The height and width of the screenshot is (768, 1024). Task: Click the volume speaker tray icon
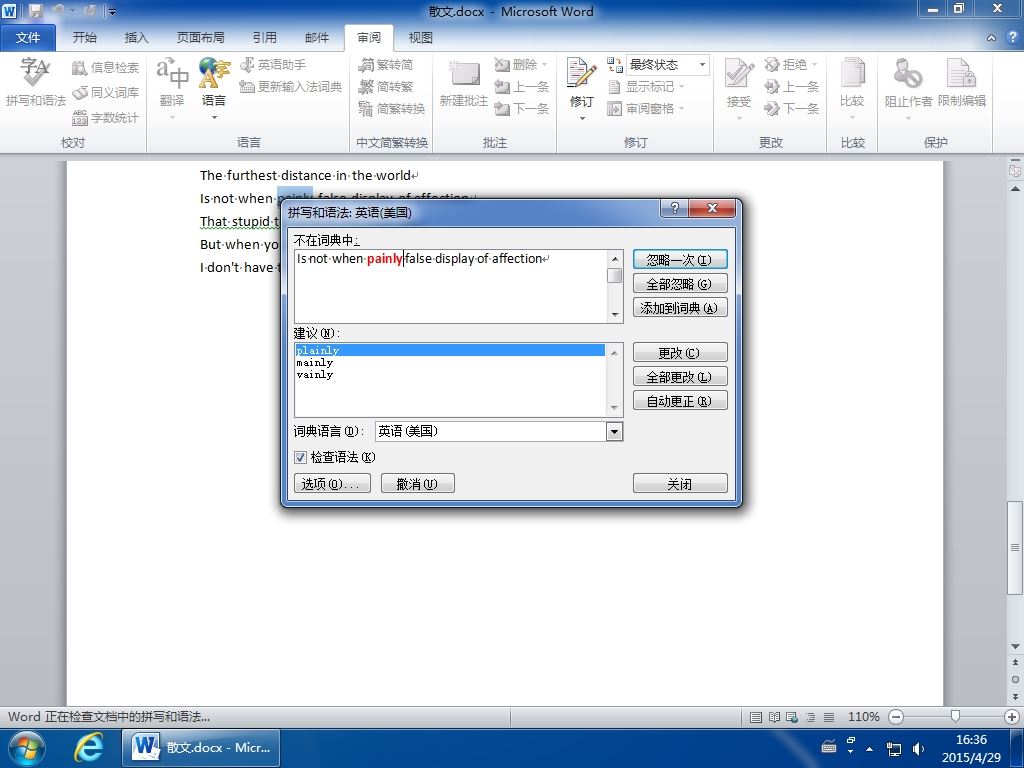click(918, 748)
